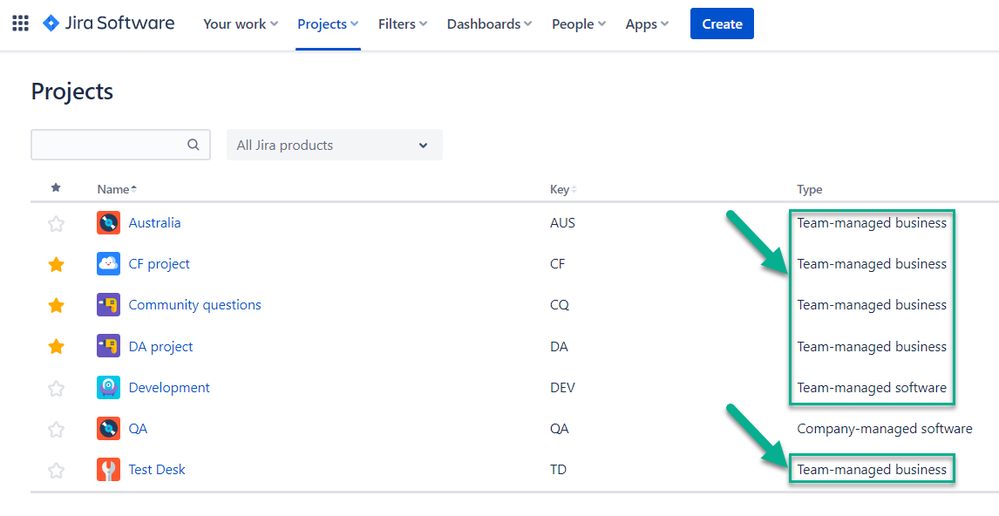Click the Australia project avatar icon
Viewport: 999px width, 516px height.
click(108, 223)
